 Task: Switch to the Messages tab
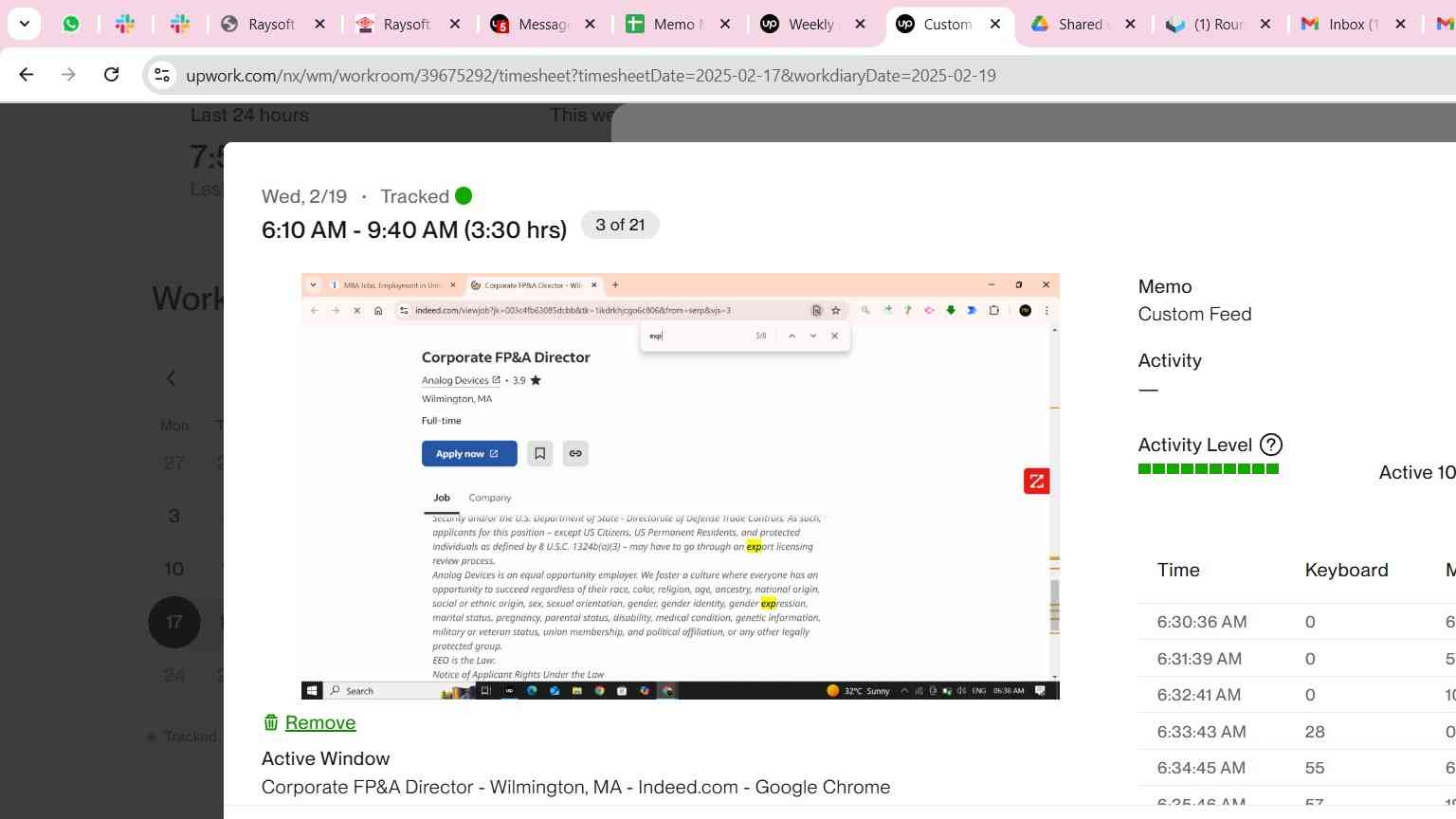[542, 24]
